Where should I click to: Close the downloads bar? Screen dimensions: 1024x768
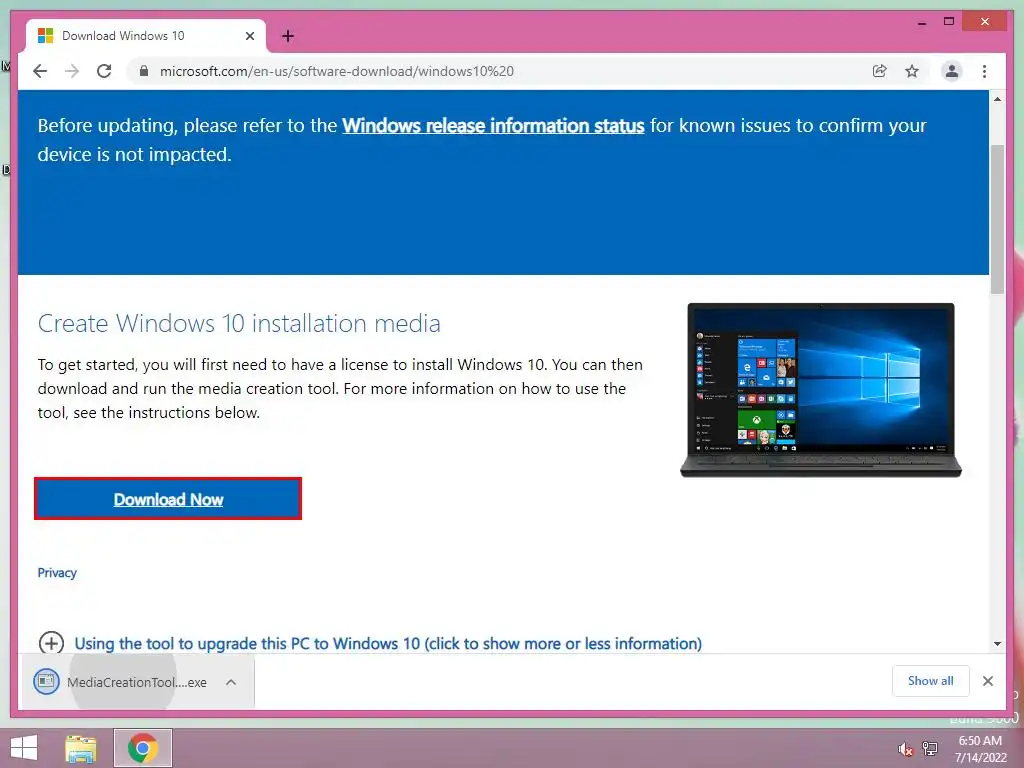(987, 681)
